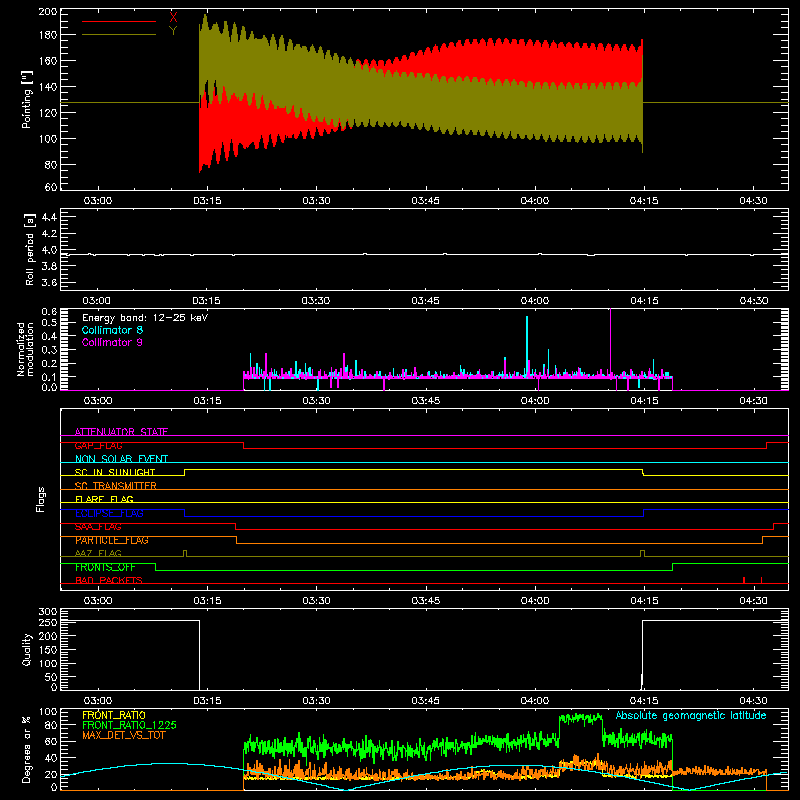Click the 'Absolute geomagnetic latitude' label
Screen dimensions: 800x800
(x=691, y=716)
